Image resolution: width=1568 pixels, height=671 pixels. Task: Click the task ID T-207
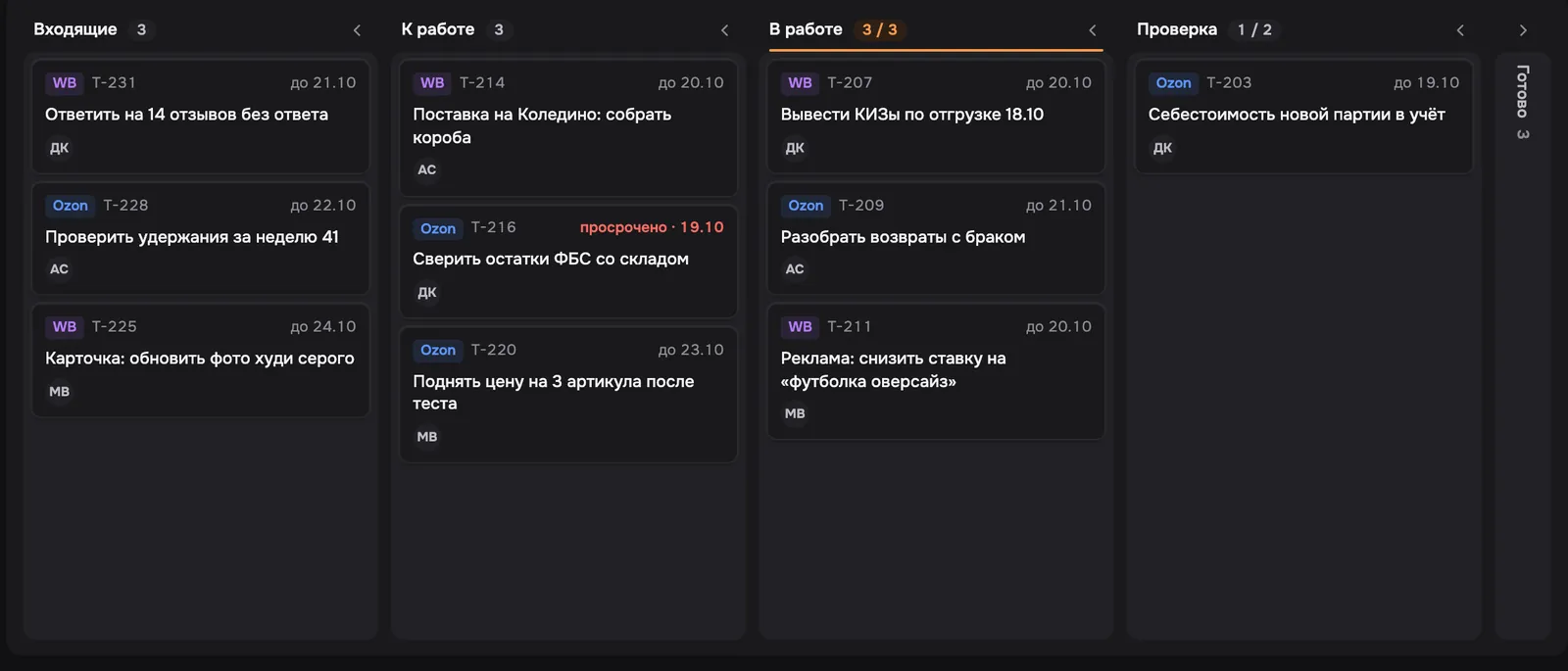(850, 83)
